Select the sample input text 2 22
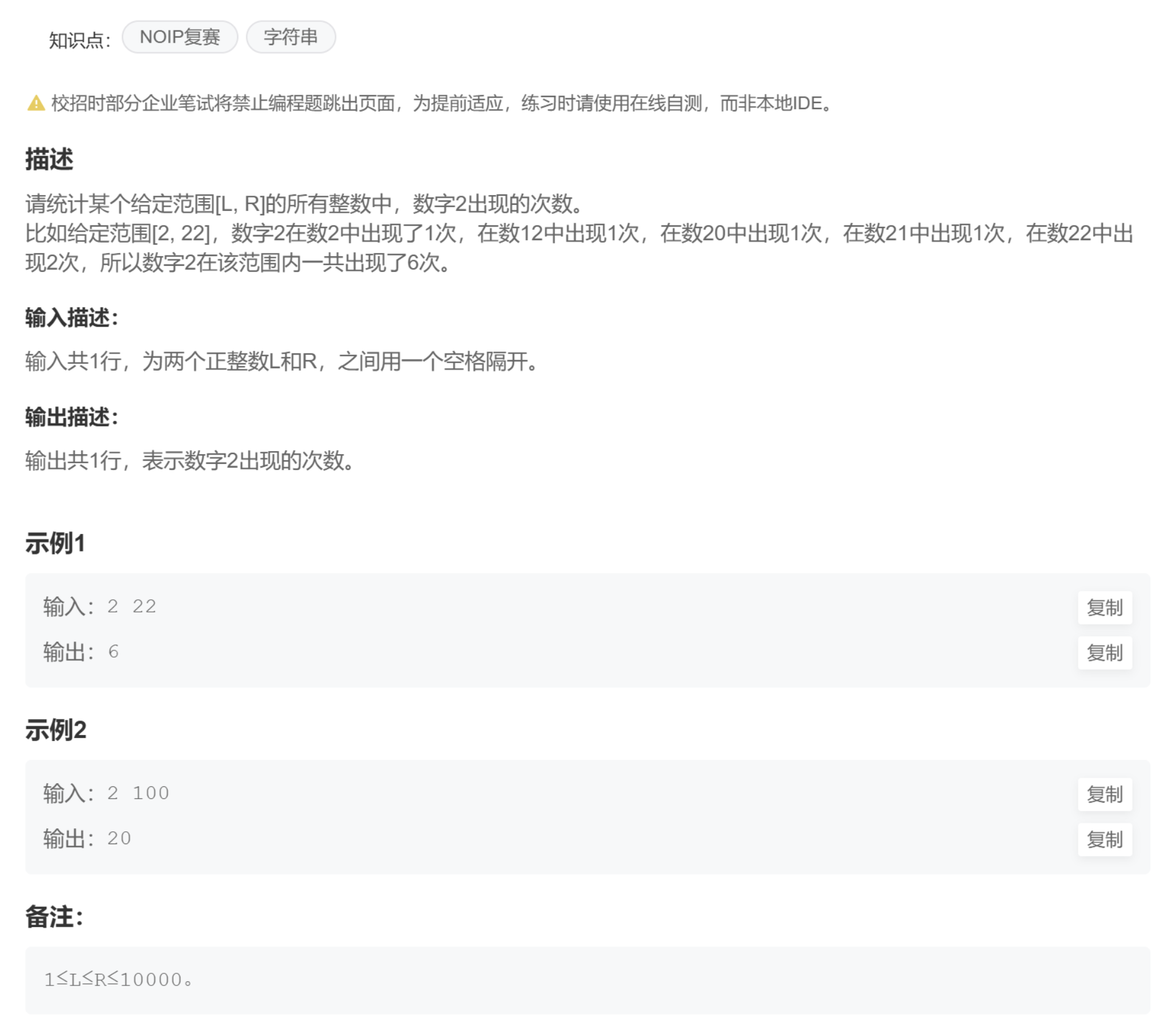The width and height of the screenshot is (1176, 1016). (x=132, y=606)
